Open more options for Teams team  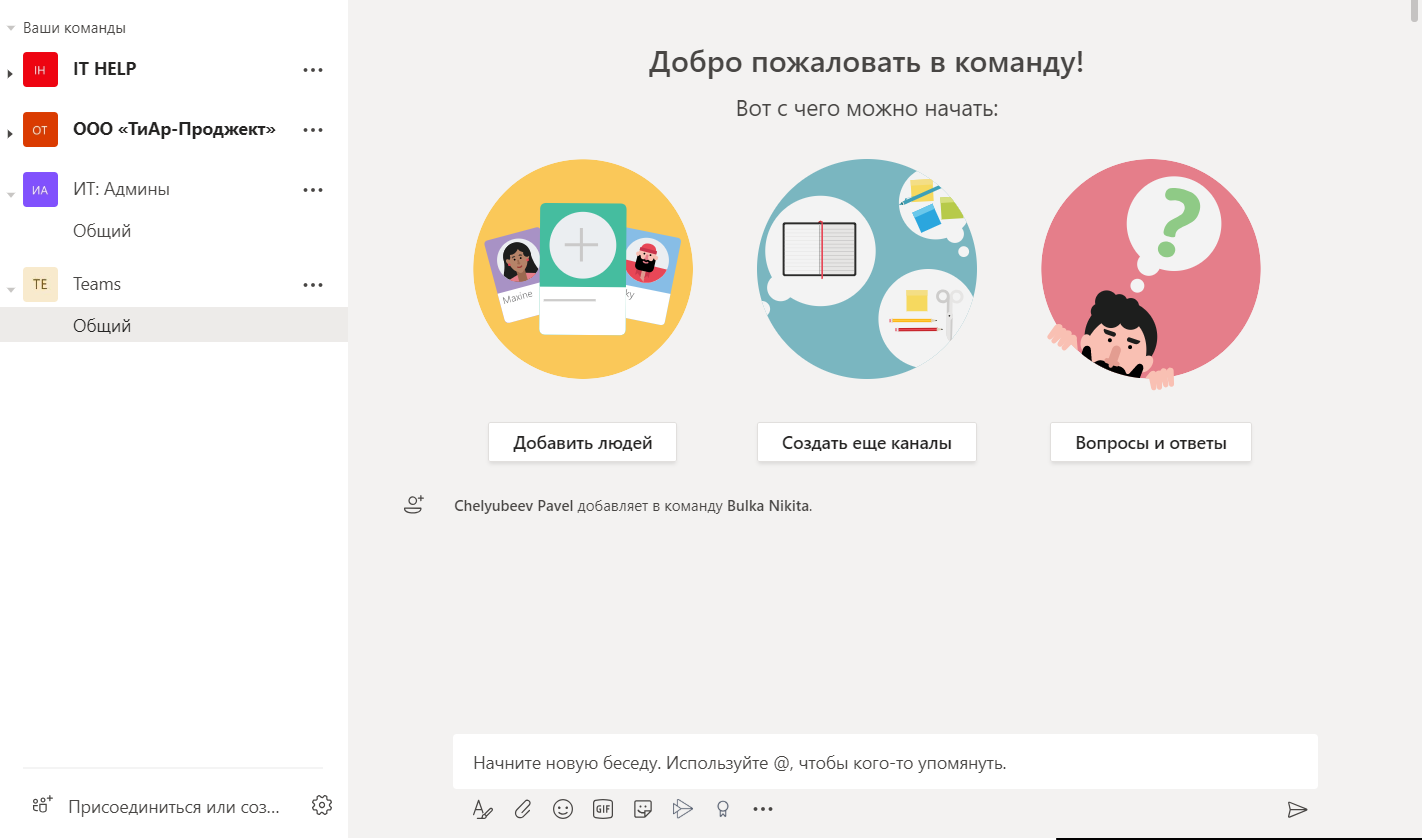[313, 285]
